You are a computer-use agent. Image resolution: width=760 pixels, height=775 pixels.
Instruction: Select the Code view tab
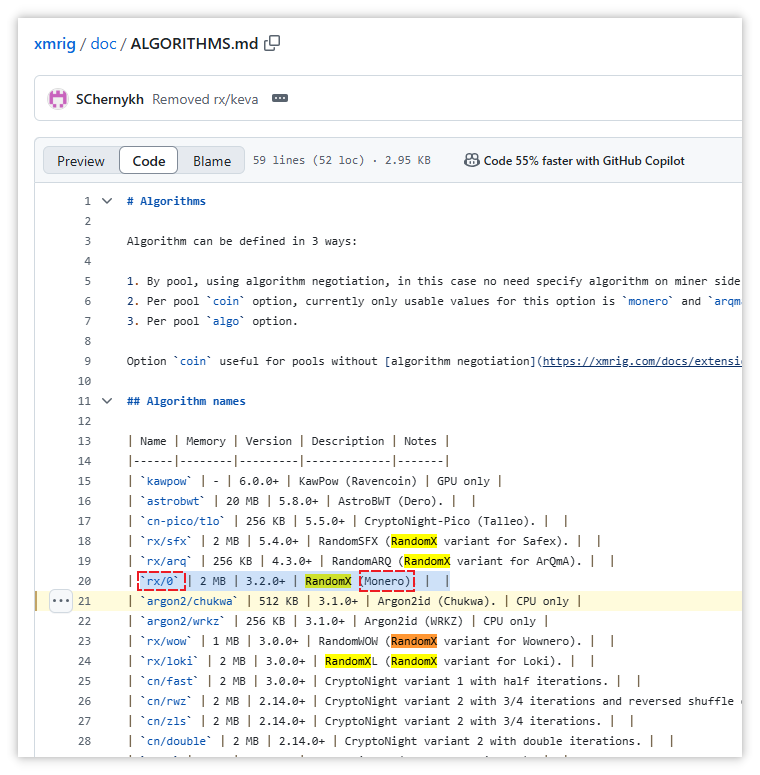[149, 161]
